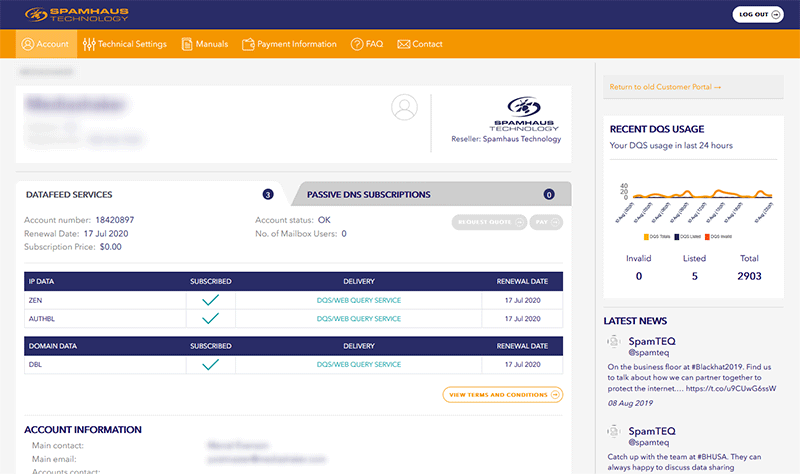Click the Spamhaus Technology header logo
Image resolution: width=800 pixels, height=474 pixels.
pyautogui.click(x=77, y=14)
